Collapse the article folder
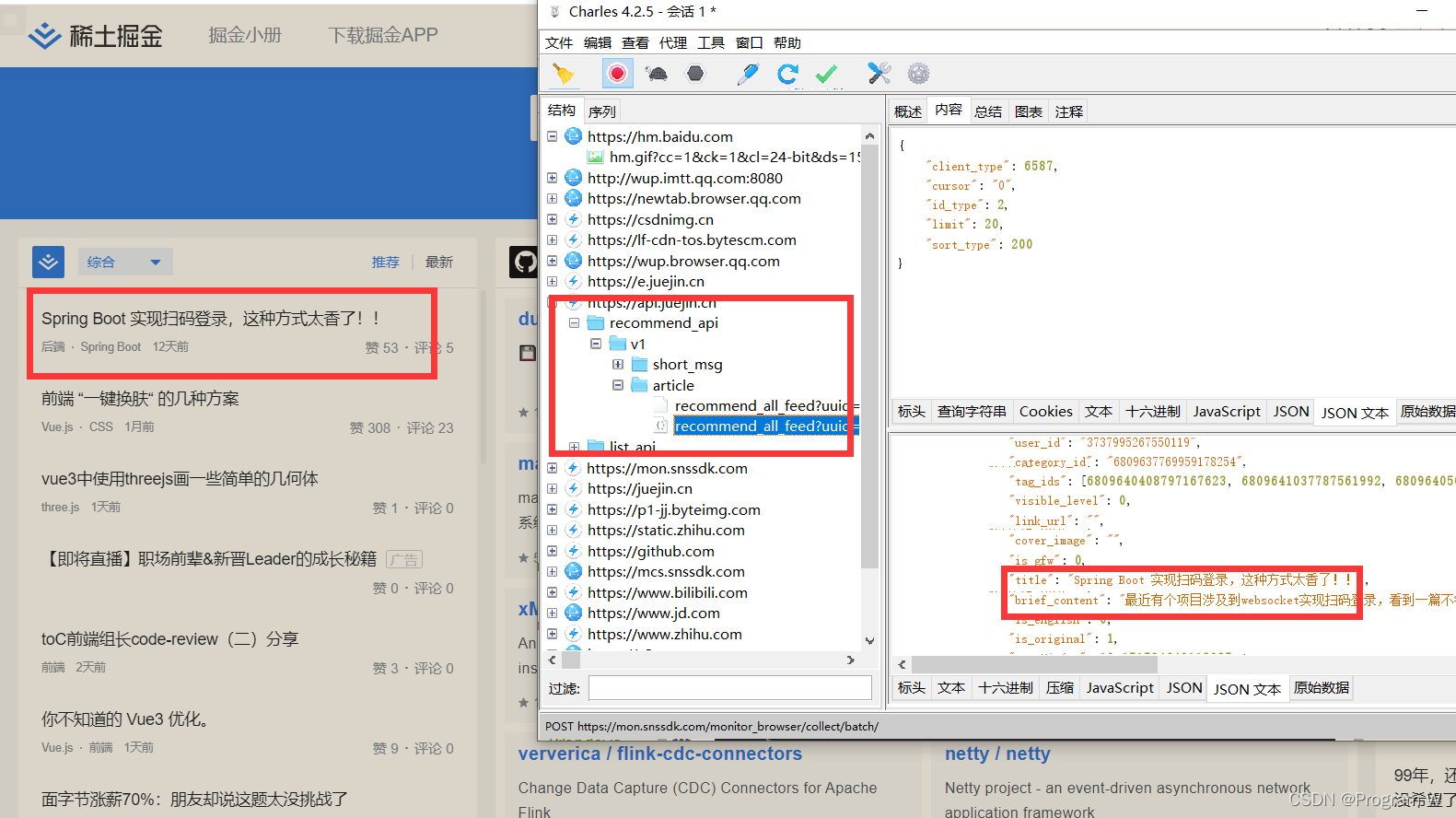1456x818 pixels. 618,385
